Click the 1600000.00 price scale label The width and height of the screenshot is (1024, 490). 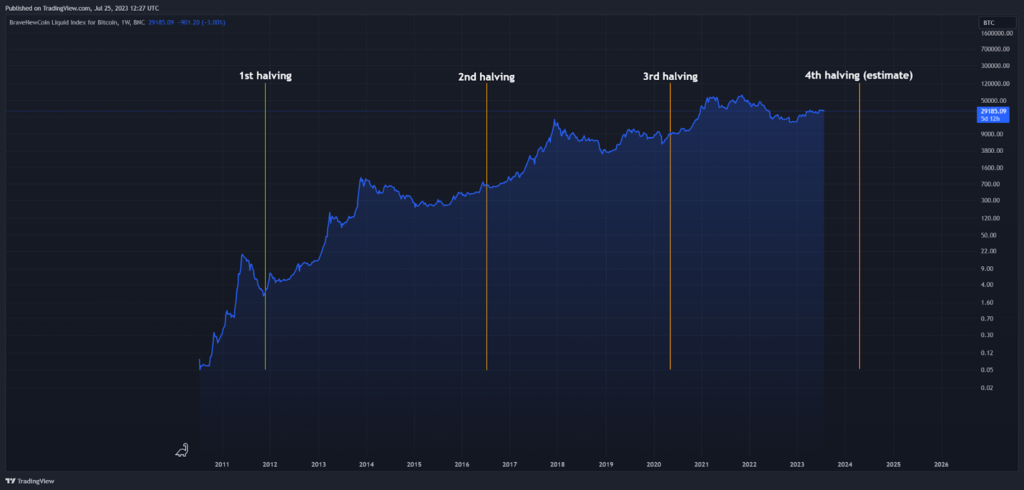996,32
